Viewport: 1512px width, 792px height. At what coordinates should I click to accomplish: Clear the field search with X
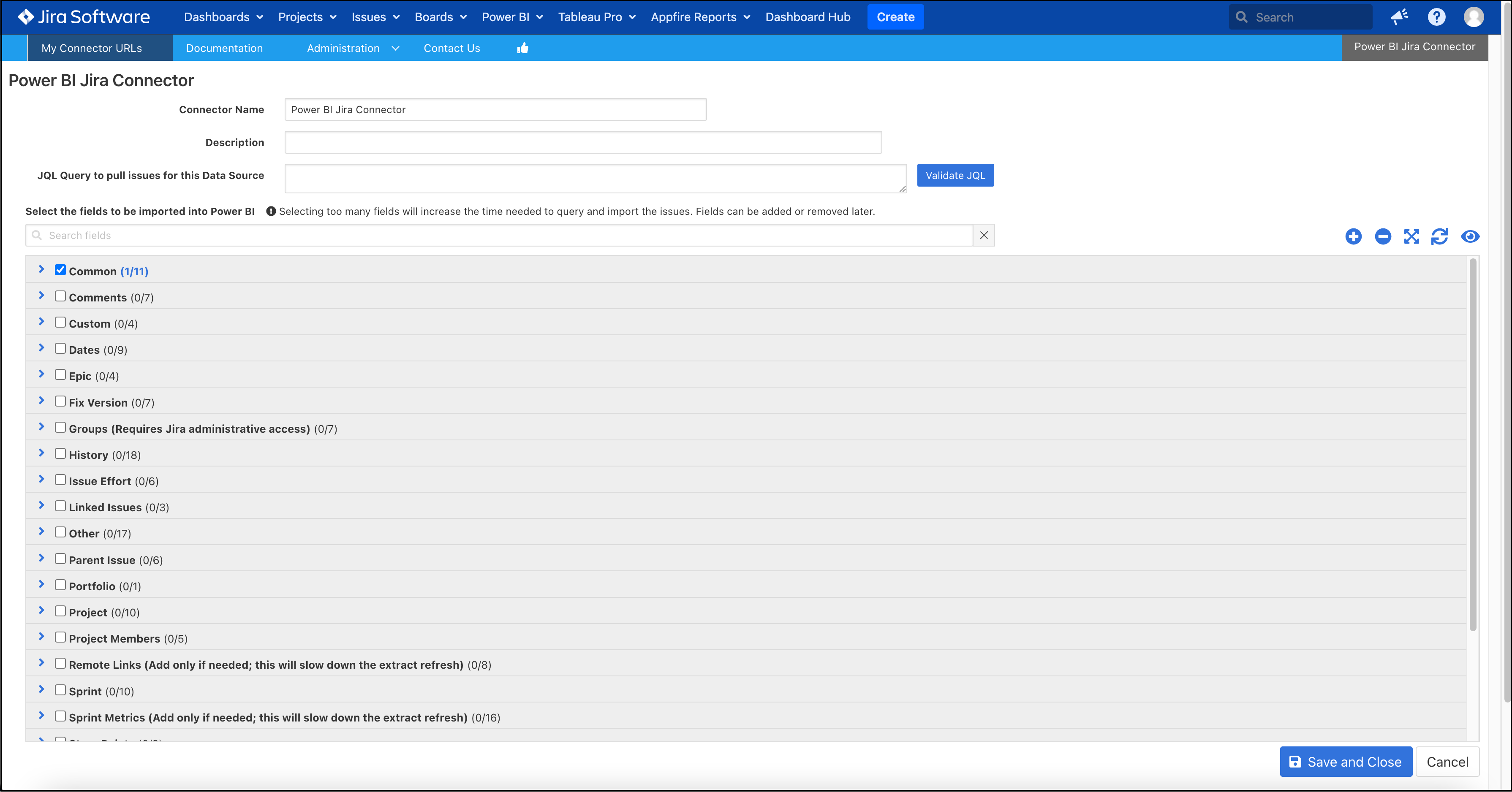tap(984, 235)
